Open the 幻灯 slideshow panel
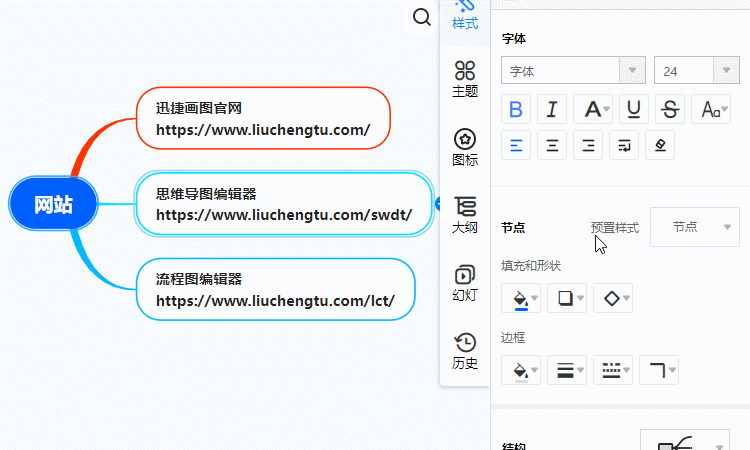This screenshot has height=450, width=750. [465, 283]
